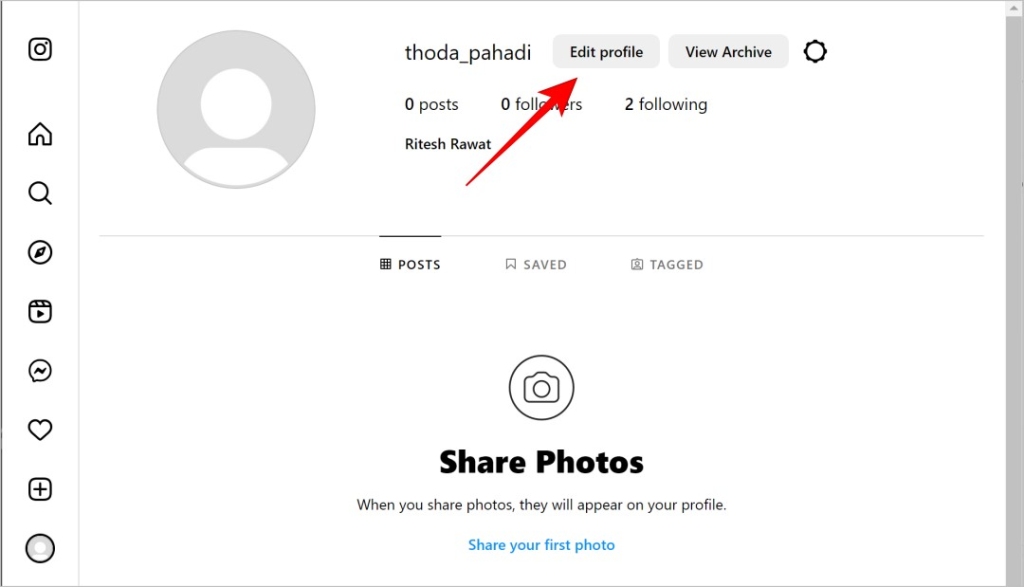This screenshot has width=1024, height=587.
Task: Switch to the SAVED tab
Action: pos(536,264)
